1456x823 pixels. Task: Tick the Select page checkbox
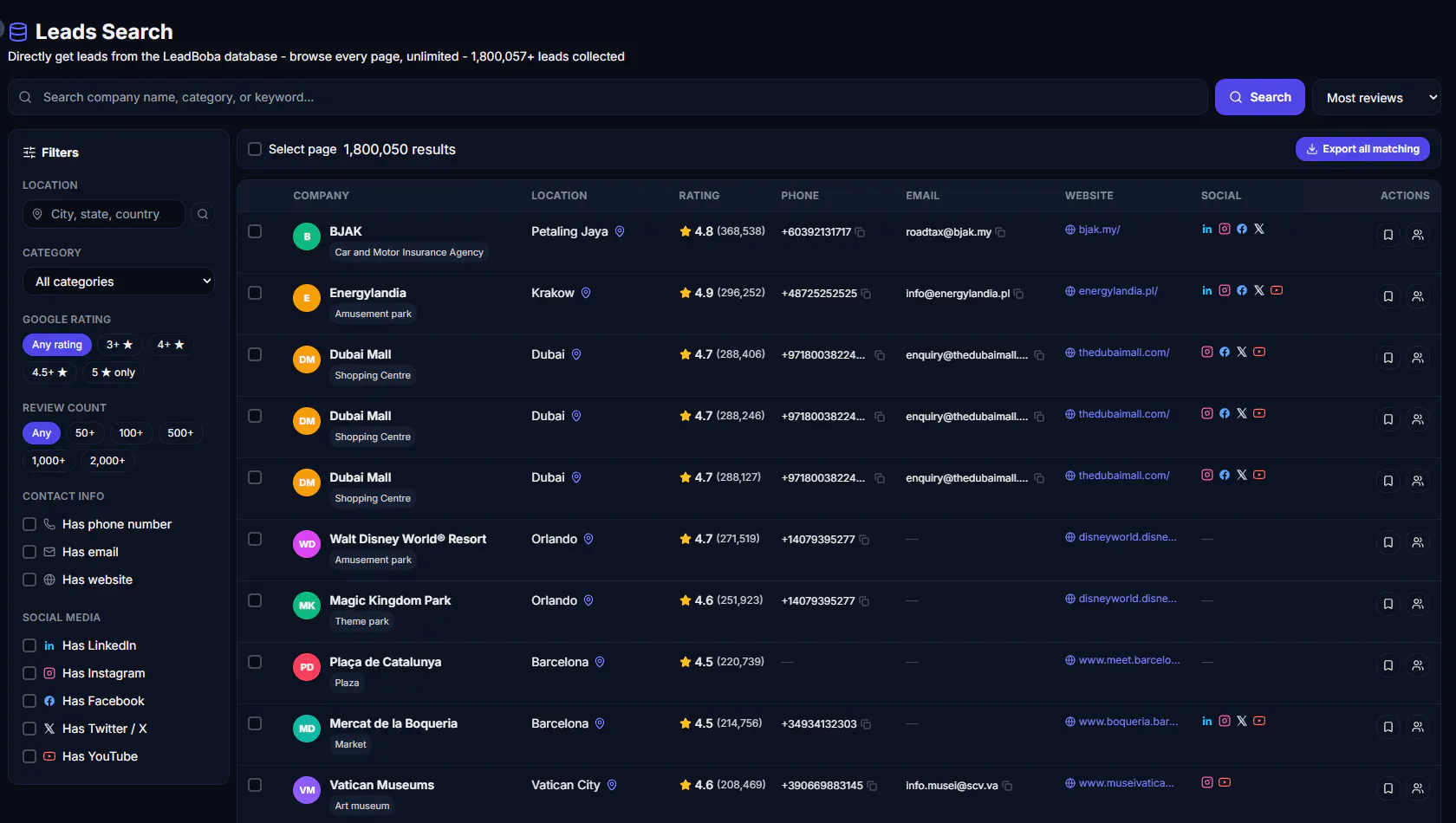click(255, 149)
